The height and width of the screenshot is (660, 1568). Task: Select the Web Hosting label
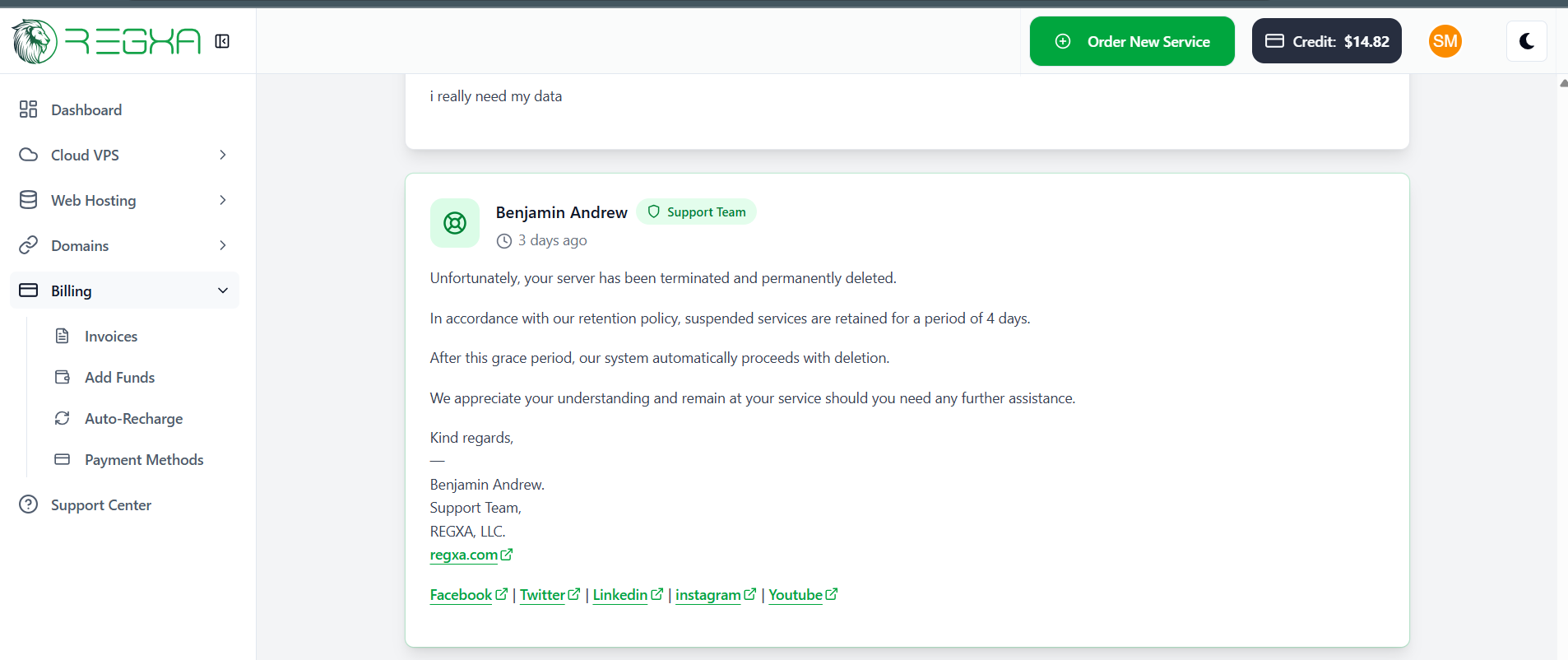(94, 200)
